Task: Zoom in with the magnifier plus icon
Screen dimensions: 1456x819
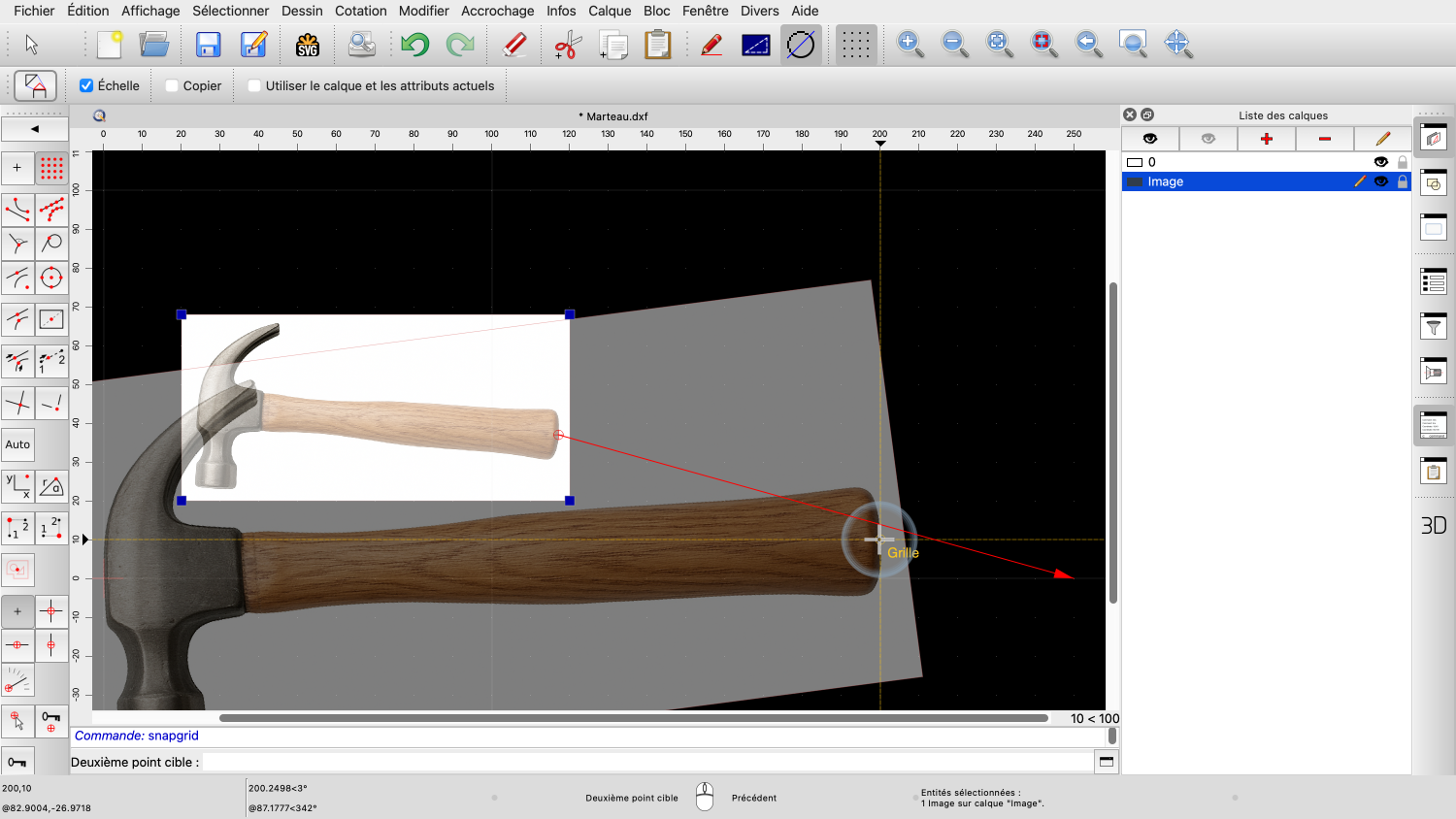Action: (x=910, y=44)
